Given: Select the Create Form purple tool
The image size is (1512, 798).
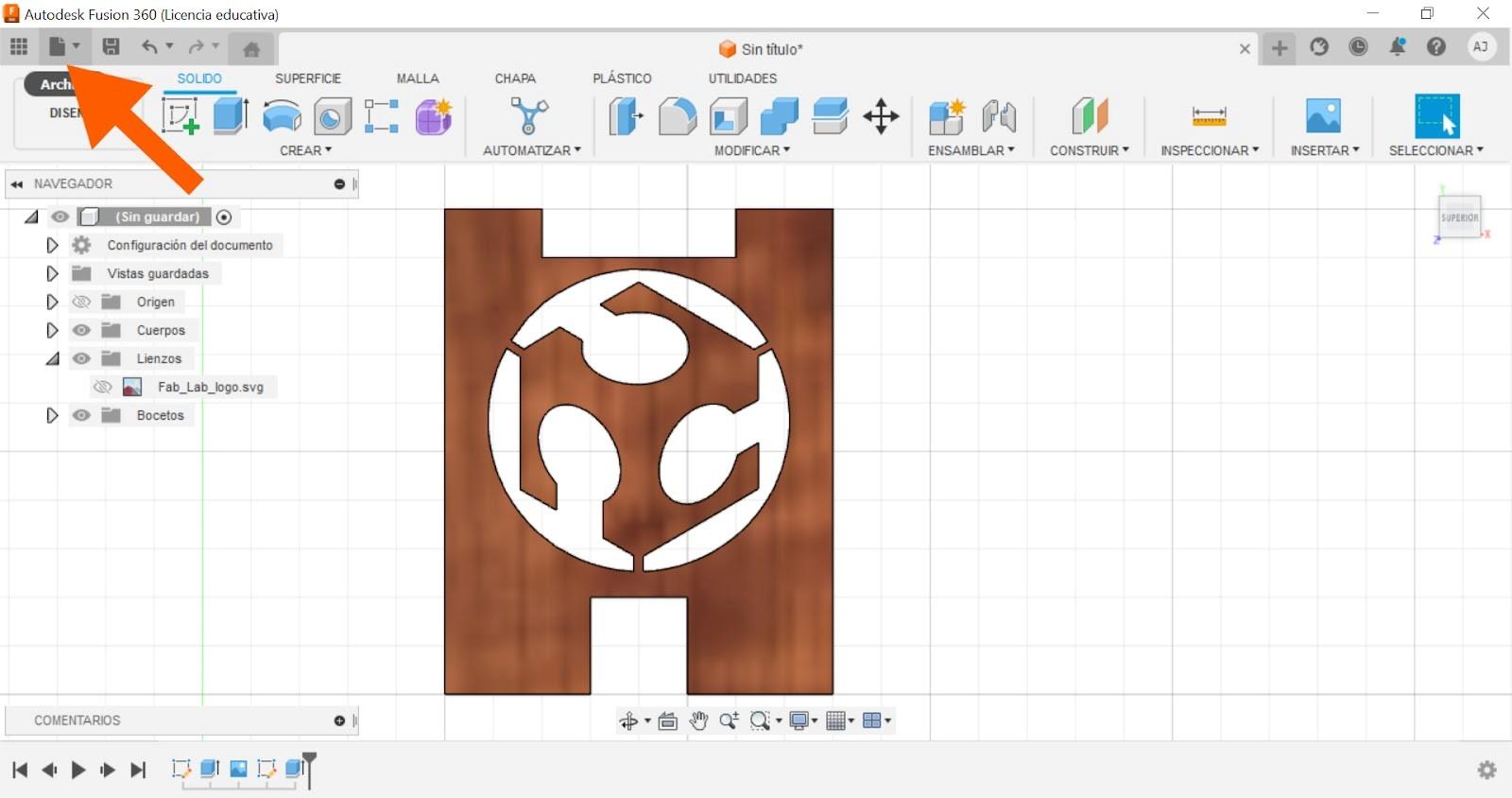Looking at the screenshot, I should click(x=434, y=116).
